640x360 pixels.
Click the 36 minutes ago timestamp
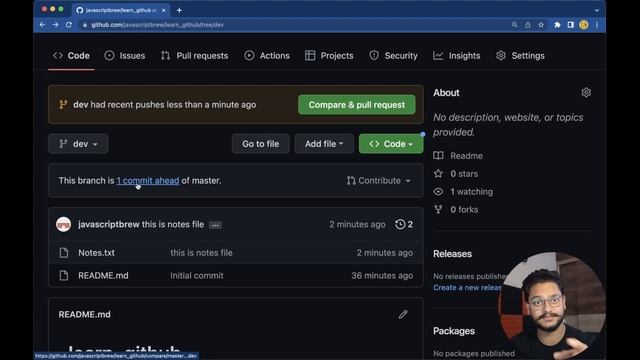(x=382, y=276)
